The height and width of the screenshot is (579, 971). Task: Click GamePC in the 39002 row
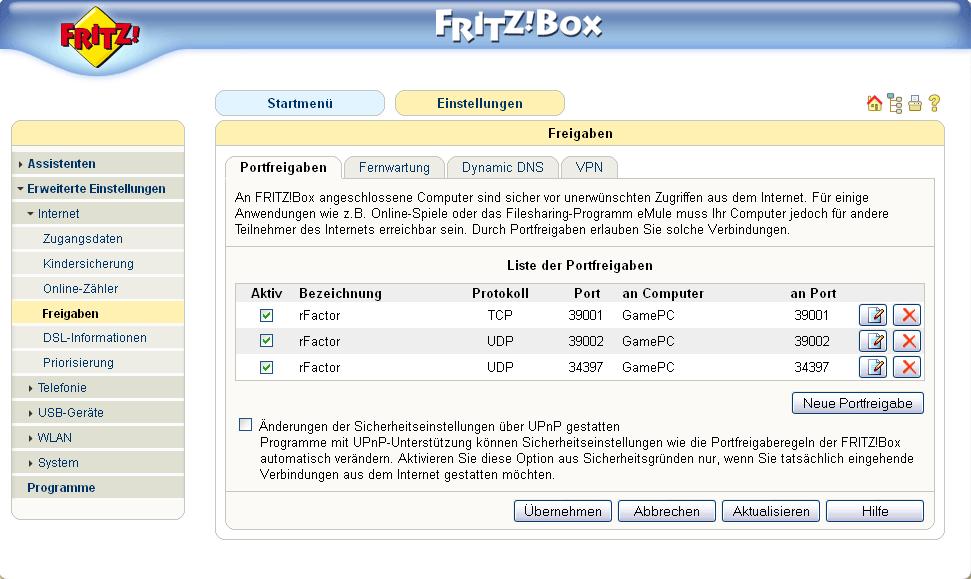coord(648,341)
